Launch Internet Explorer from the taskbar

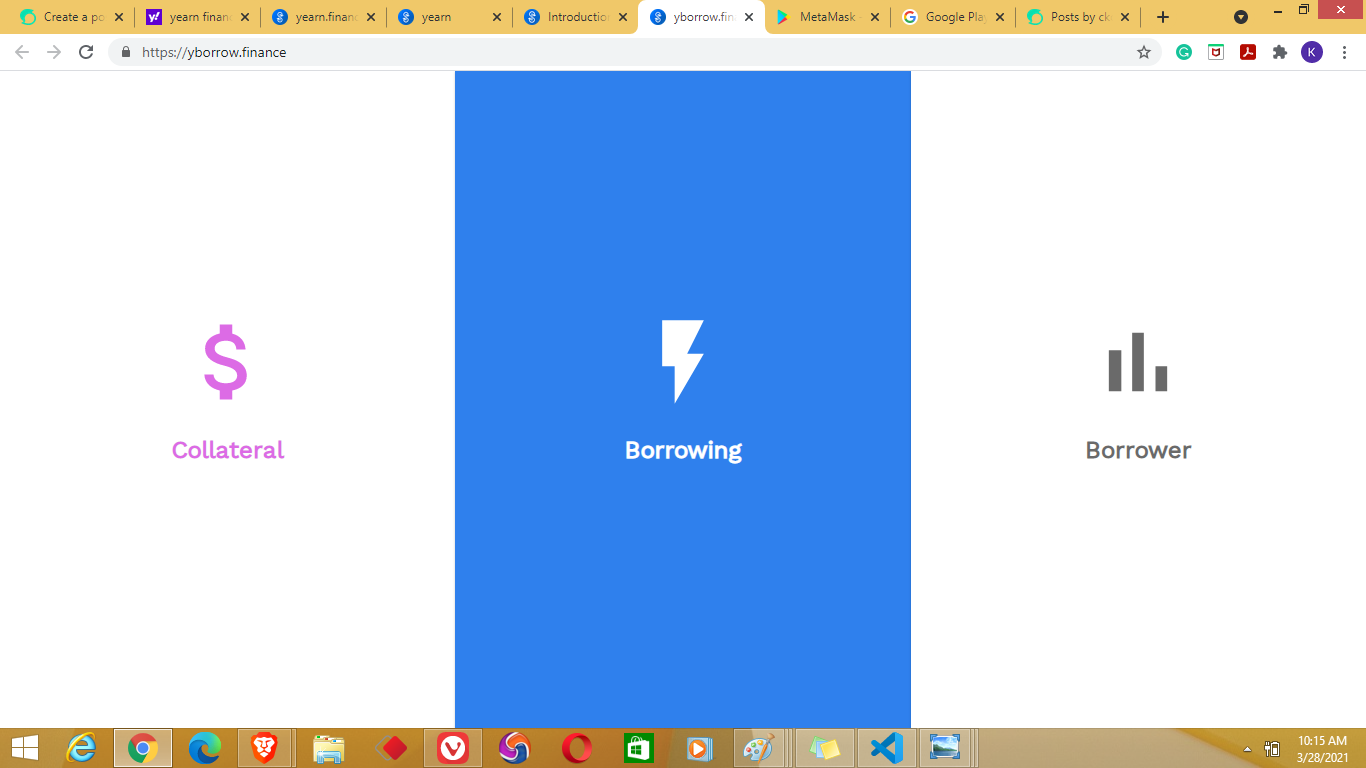tap(81, 748)
